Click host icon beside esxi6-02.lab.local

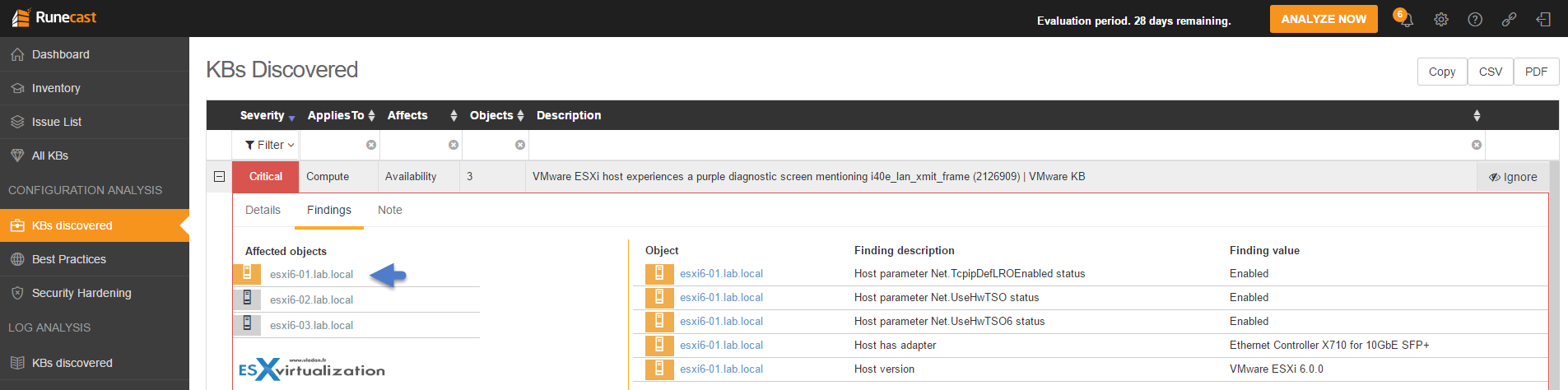[x=247, y=299]
